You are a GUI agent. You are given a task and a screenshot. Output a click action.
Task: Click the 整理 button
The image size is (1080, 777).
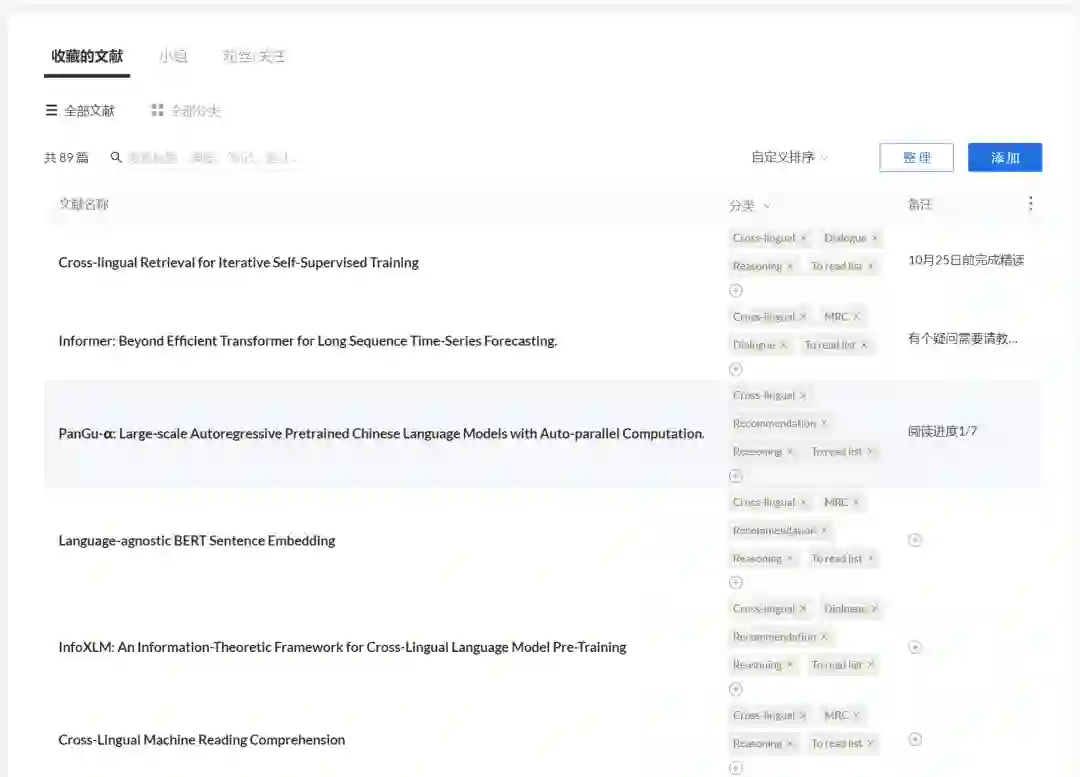pos(916,158)
